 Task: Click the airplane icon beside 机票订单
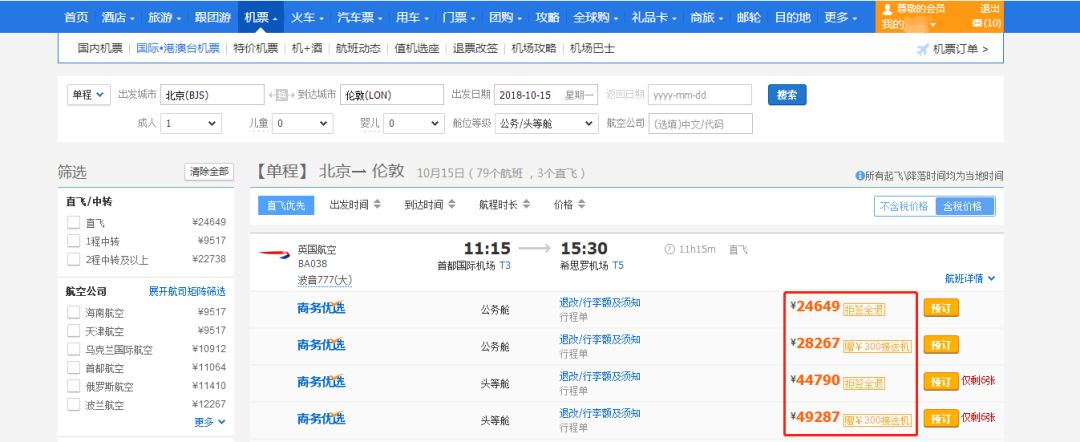coord(923,49)
